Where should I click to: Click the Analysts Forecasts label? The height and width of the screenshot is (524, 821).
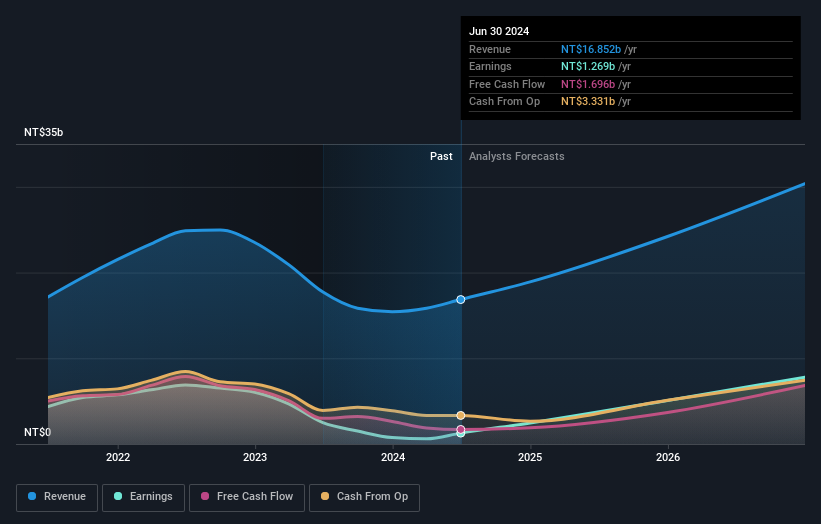(516, 157)
